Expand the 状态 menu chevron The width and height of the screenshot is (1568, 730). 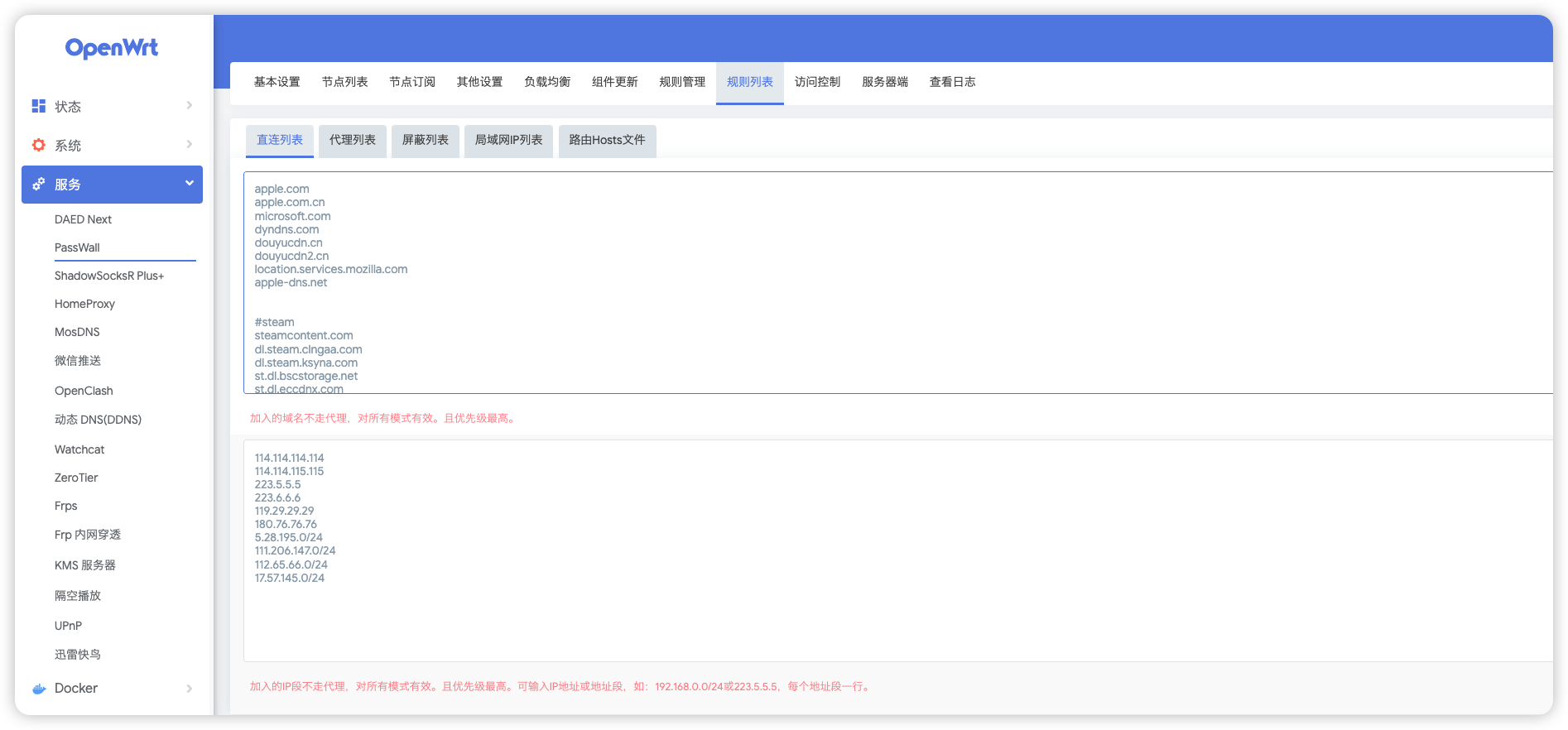tap(190, 105)
